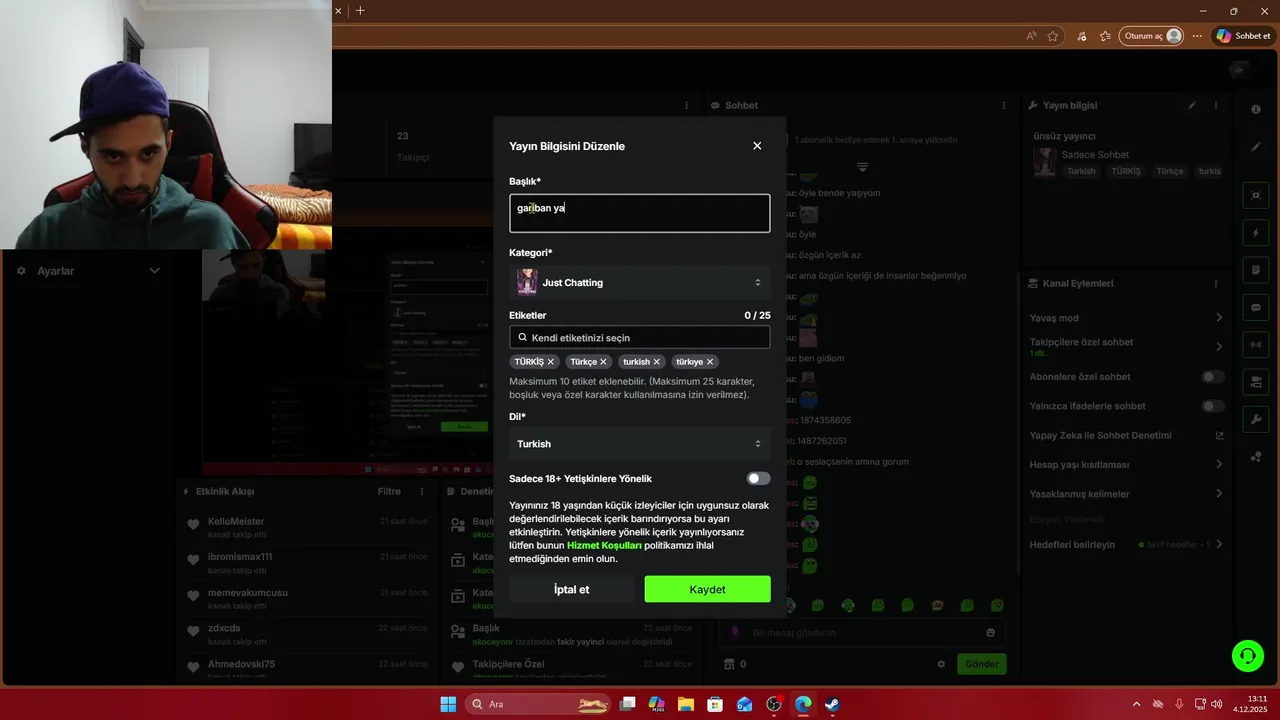
Task: Toggle Yalnızca ifadelerle sohbet switch
Action: 1213,406
